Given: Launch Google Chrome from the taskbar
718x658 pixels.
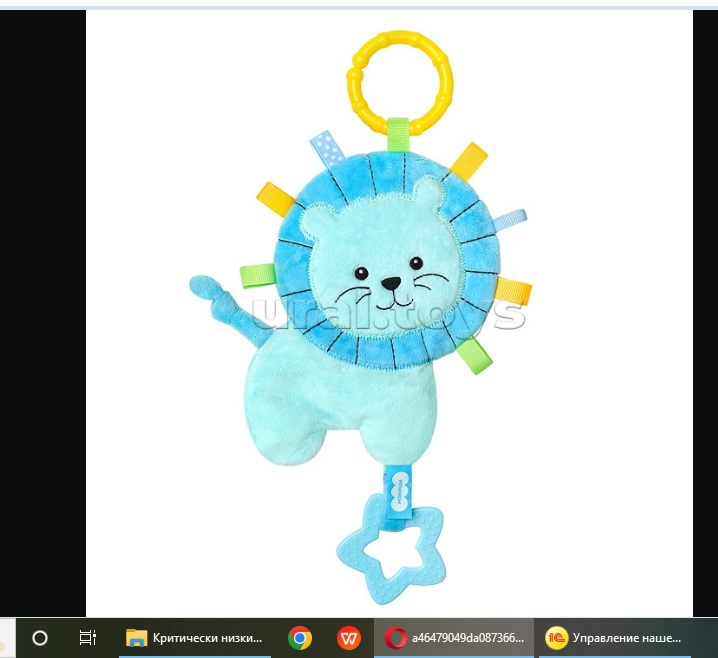Looking at the screenshot, I should pos(300,637).
